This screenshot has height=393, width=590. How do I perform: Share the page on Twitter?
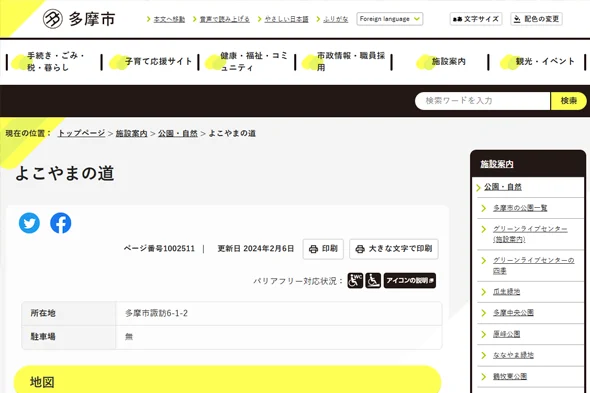pyautogui.click(x=29, y=223)
